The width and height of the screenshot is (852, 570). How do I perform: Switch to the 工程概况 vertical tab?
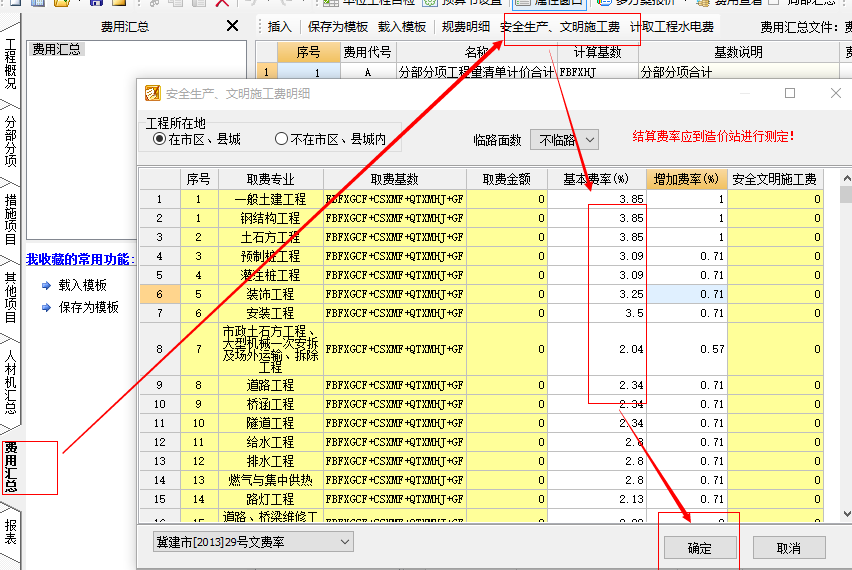pos(10,64)
